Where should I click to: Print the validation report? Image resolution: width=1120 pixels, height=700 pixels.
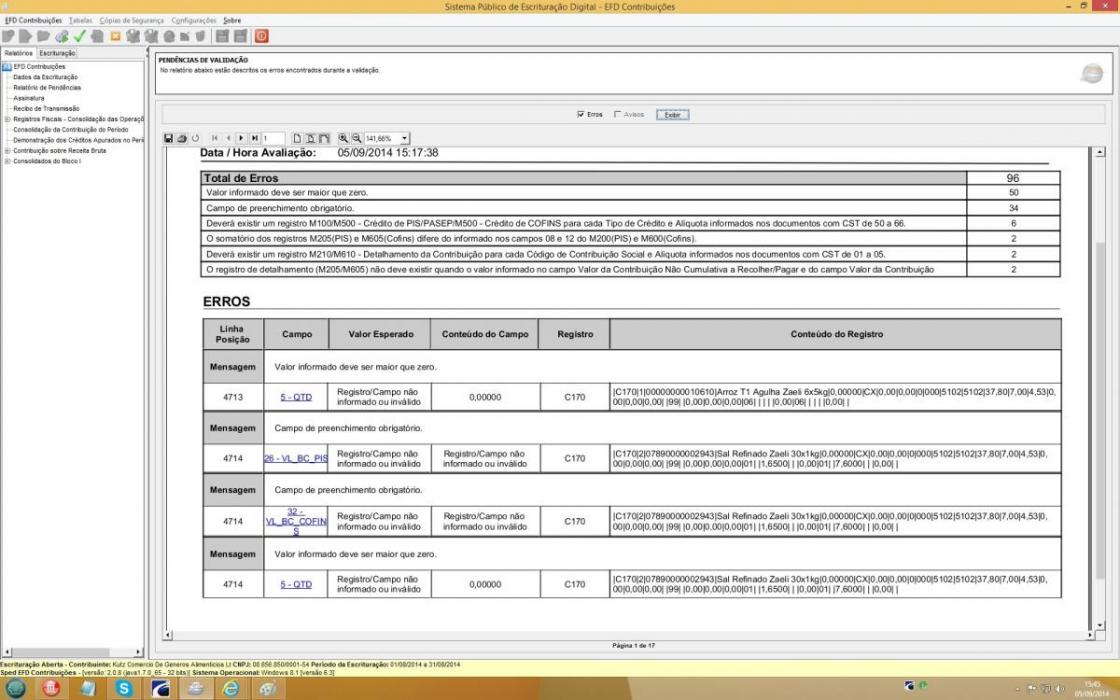pyautogui.click(x=181, y=138)
